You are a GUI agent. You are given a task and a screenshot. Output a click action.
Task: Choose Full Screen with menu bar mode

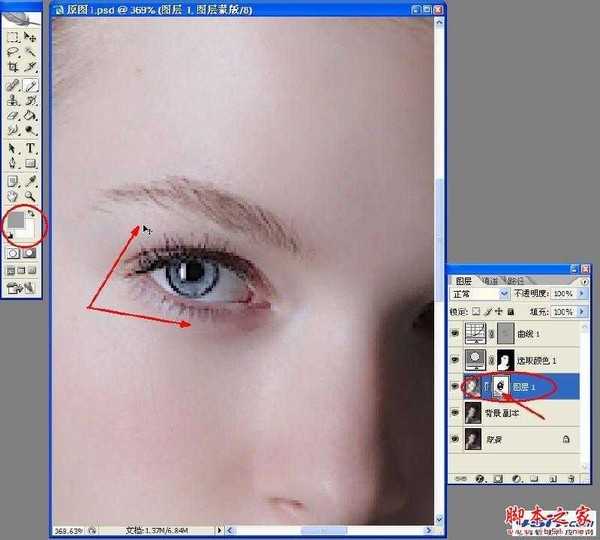[x=21, y=271]
